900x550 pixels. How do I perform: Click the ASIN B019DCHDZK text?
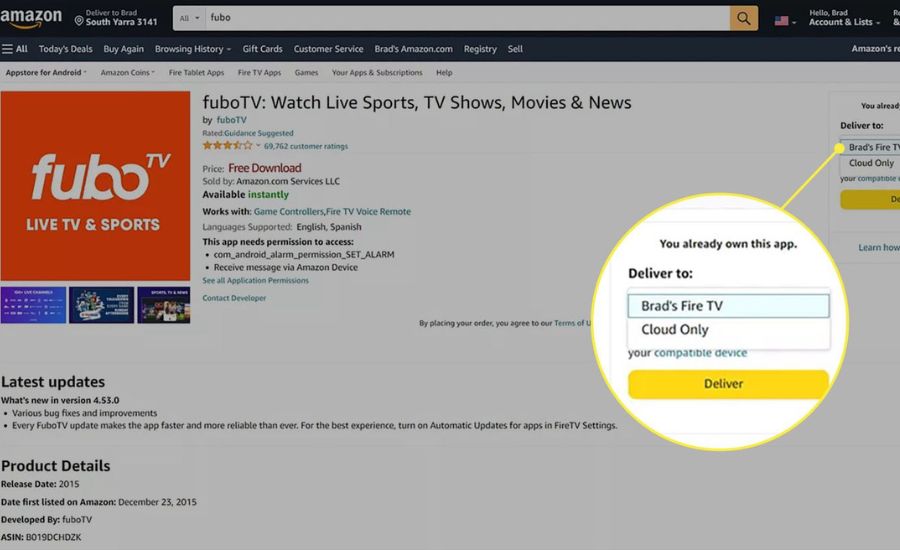click(x=41, y=537)
